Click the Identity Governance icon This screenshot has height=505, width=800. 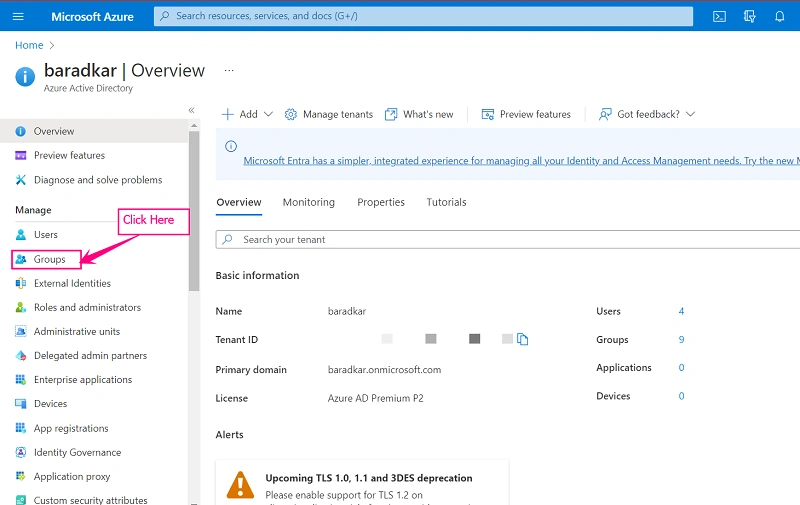click(20, 452)
